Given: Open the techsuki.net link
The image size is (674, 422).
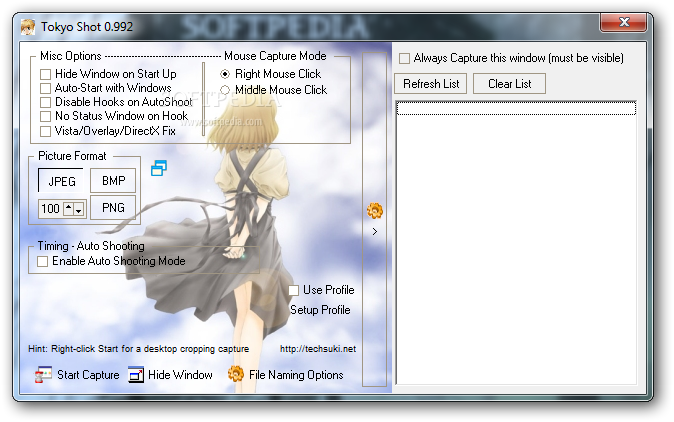Looking at the screenshot, I should (318, 349).
